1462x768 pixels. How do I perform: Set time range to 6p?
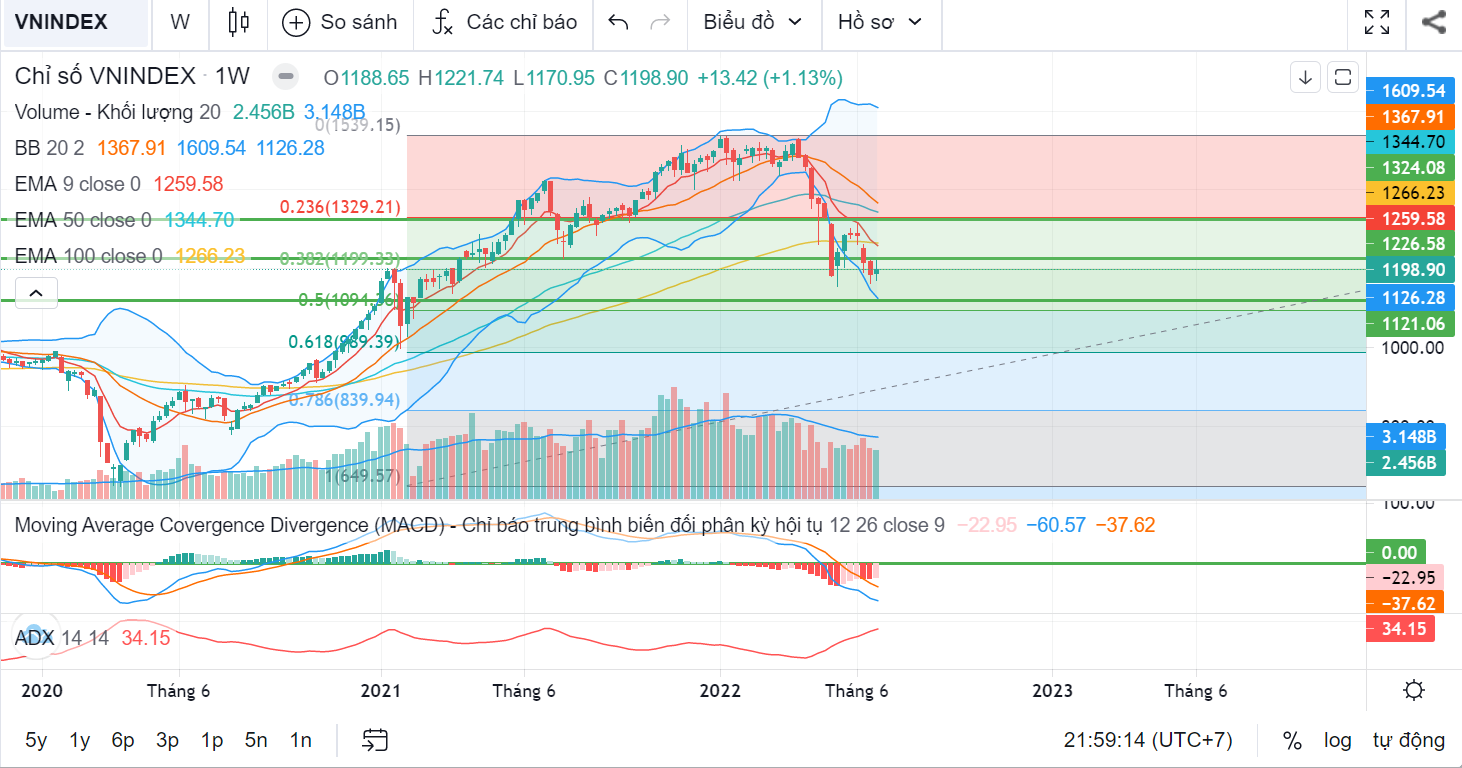tap(123, 740)
